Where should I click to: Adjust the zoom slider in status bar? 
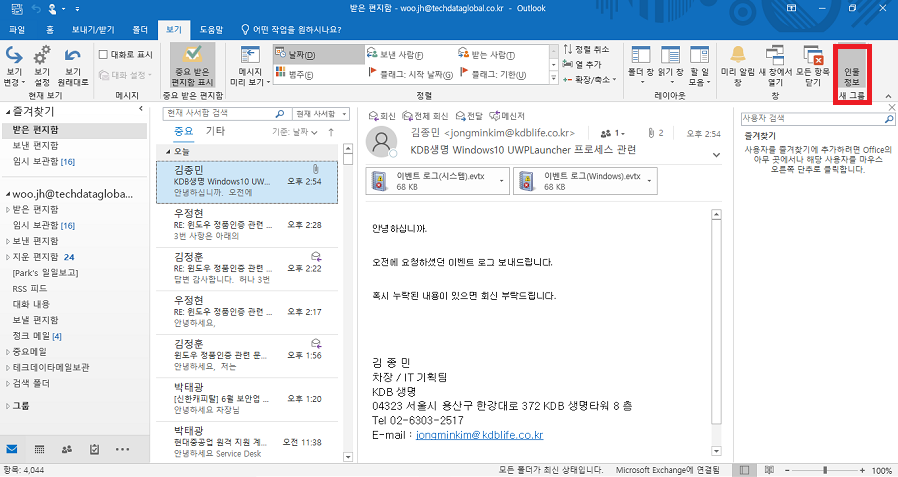pyautogui.click(x=826, y=470)
